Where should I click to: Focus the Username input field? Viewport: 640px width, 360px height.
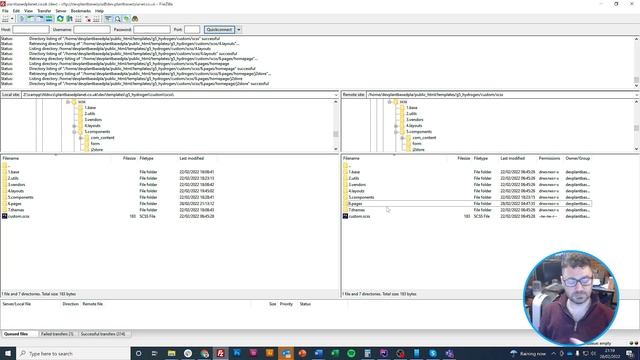(x=92, y=29)
